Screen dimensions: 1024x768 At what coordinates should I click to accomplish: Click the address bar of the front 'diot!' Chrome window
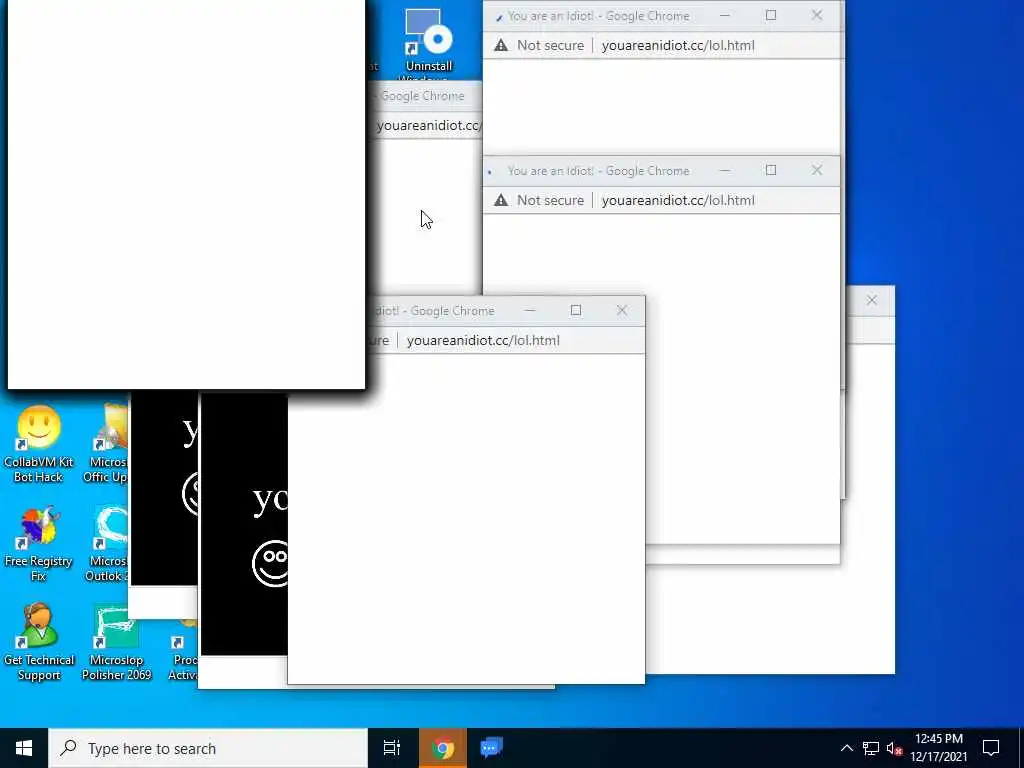click(483, 340)
